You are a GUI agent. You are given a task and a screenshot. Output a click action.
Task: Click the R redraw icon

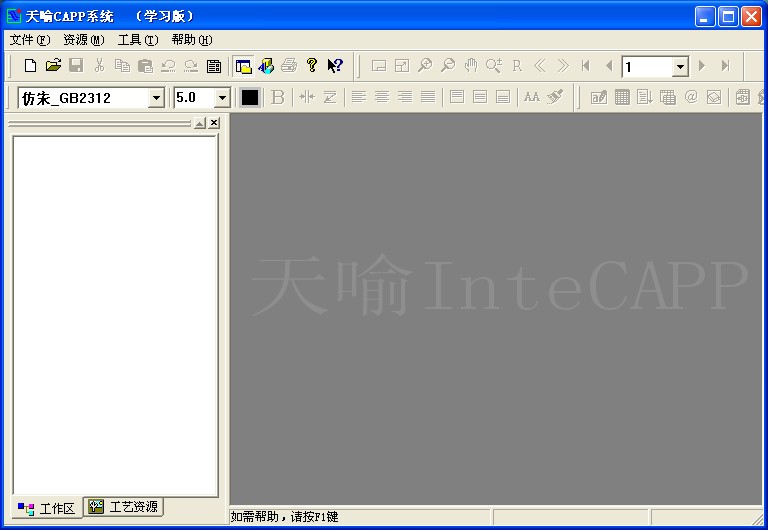click(x=517, y=66)
